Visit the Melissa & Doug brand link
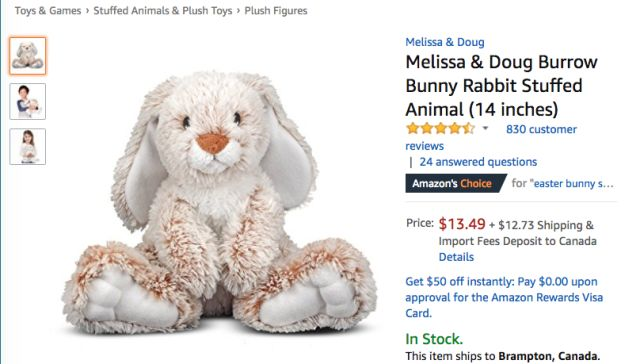Viewport: 640px width, 364px height. (445, 42)
